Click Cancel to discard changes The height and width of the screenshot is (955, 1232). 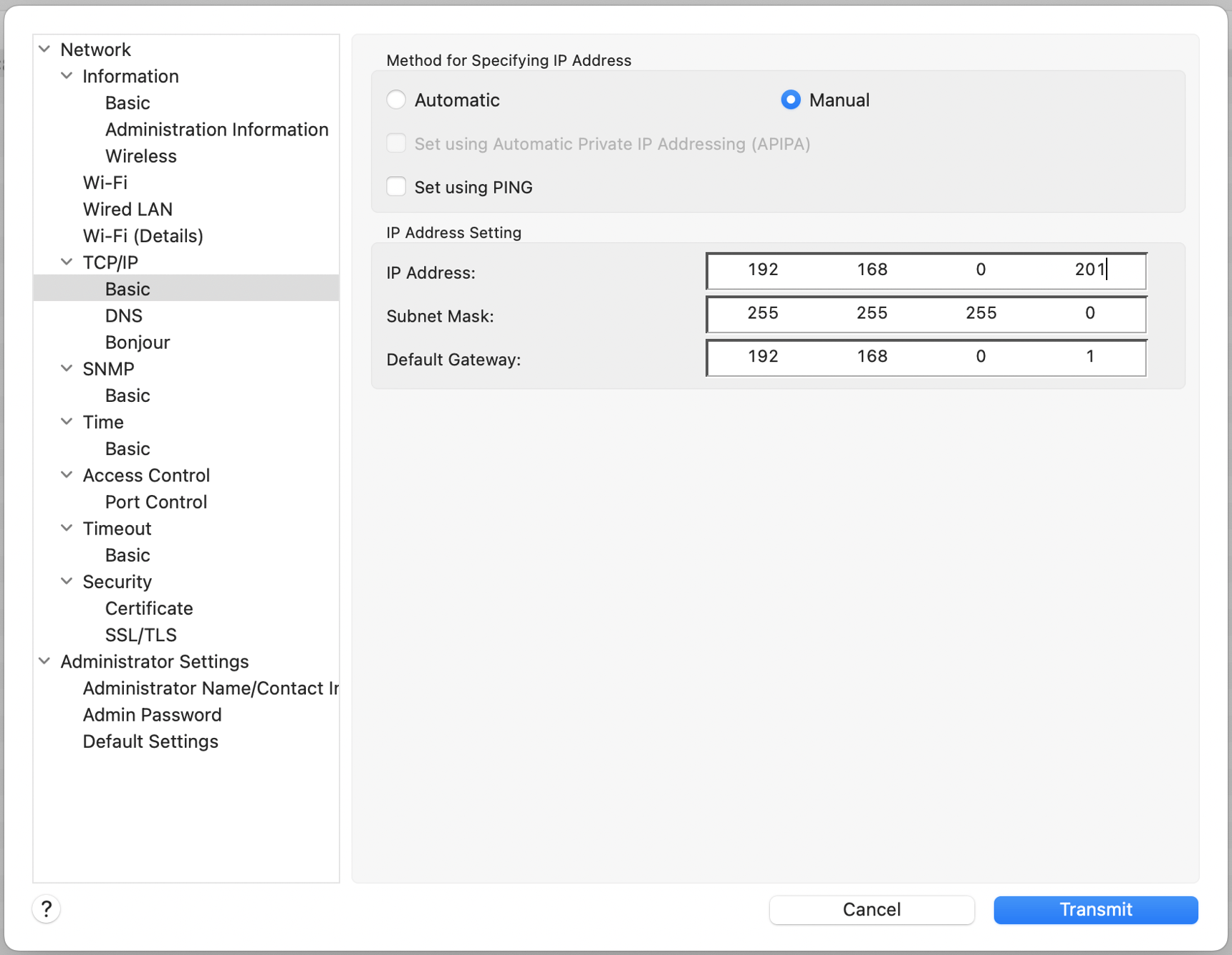(871, 909)
